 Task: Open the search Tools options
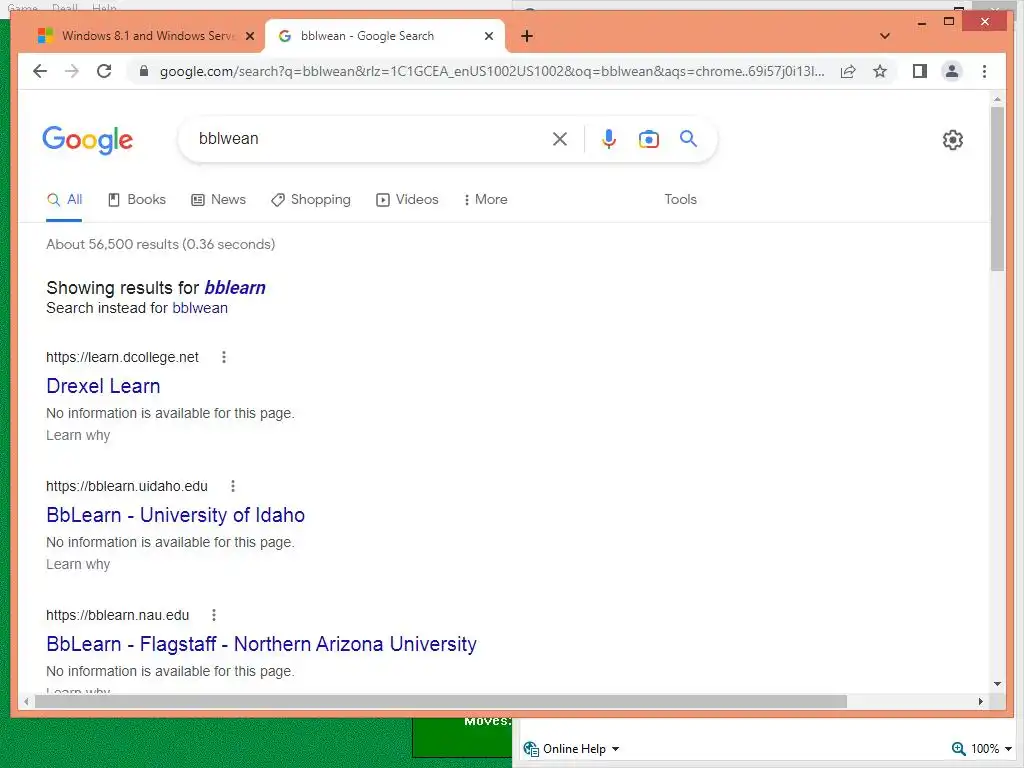coord(680,199)
